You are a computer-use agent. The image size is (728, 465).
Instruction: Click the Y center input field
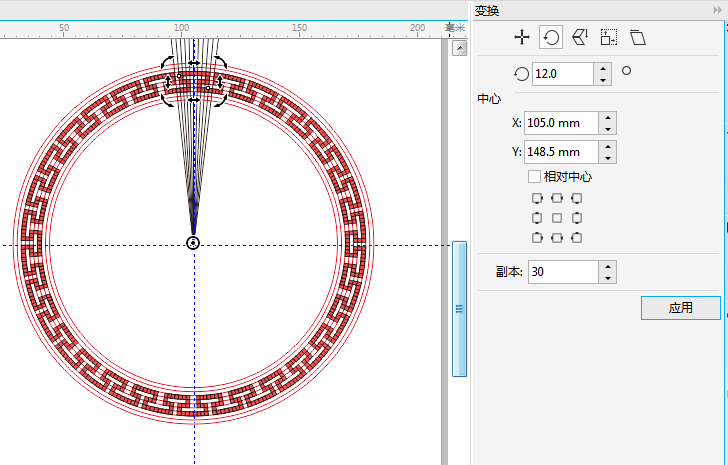(x=560, y=152)
